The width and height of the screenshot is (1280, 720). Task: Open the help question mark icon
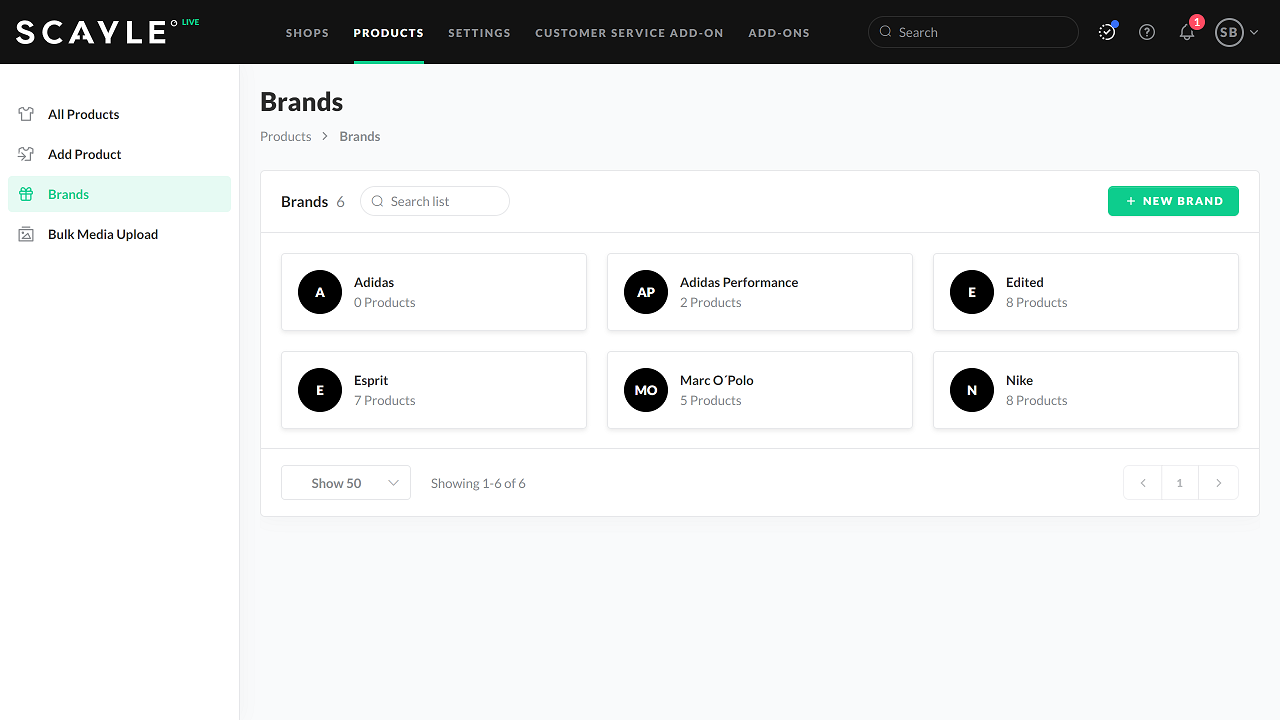(1147, 32)
